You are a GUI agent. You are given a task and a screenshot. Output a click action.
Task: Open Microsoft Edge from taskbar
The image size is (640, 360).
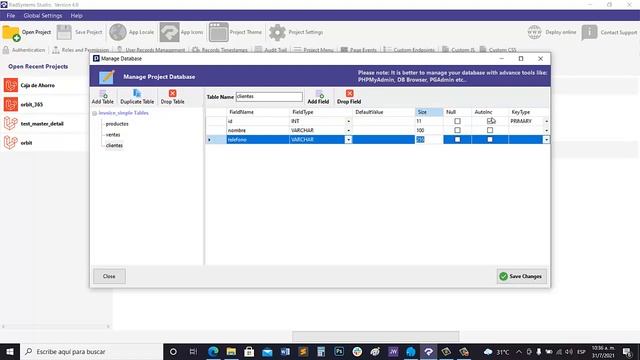point(213,351)
